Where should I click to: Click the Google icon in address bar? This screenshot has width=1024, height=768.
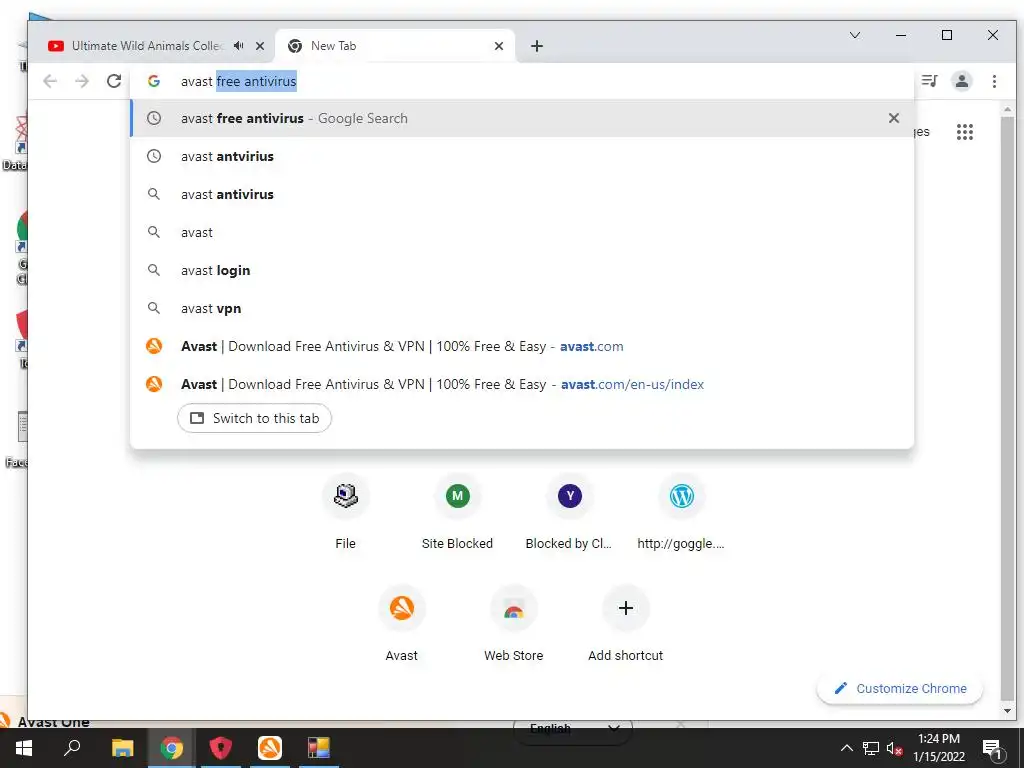pos(154,81)
